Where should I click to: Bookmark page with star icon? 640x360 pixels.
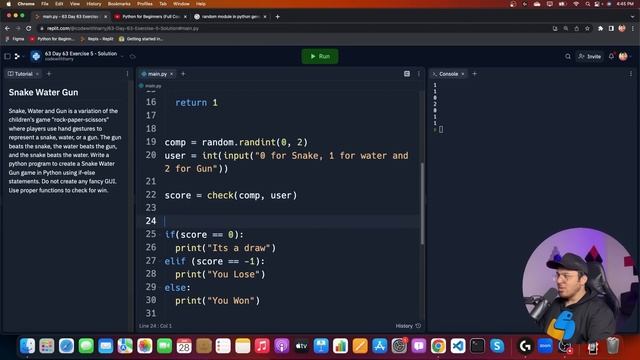click(587, 28)
